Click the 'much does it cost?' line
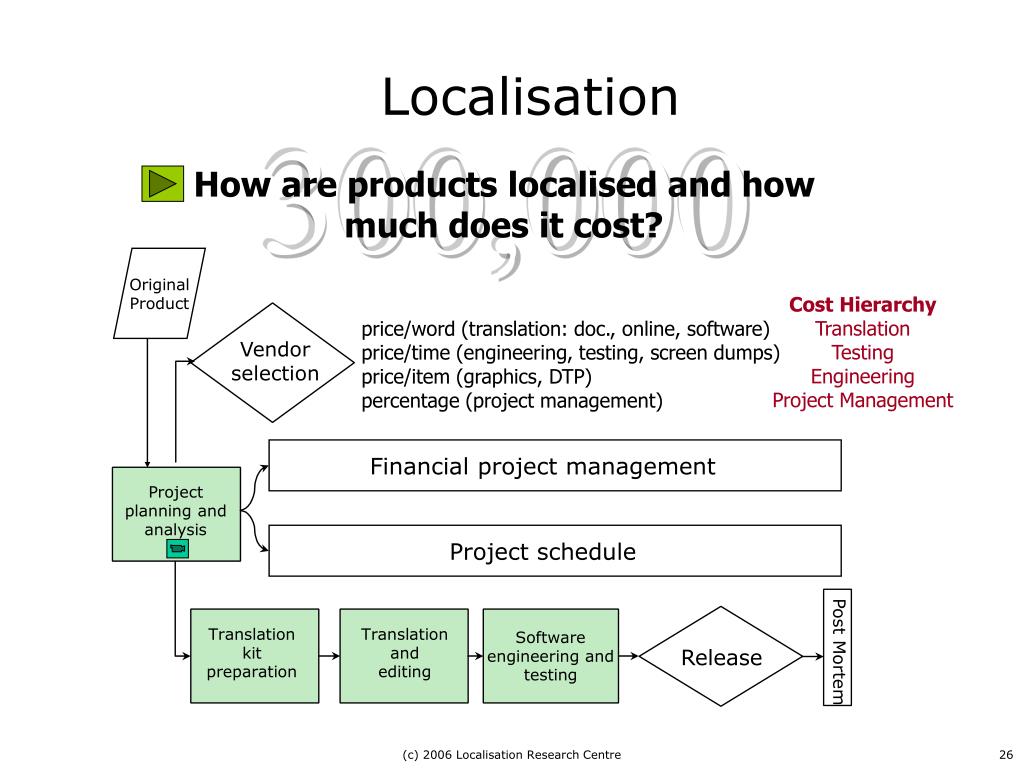1024x768 pixels. point(504,226)
